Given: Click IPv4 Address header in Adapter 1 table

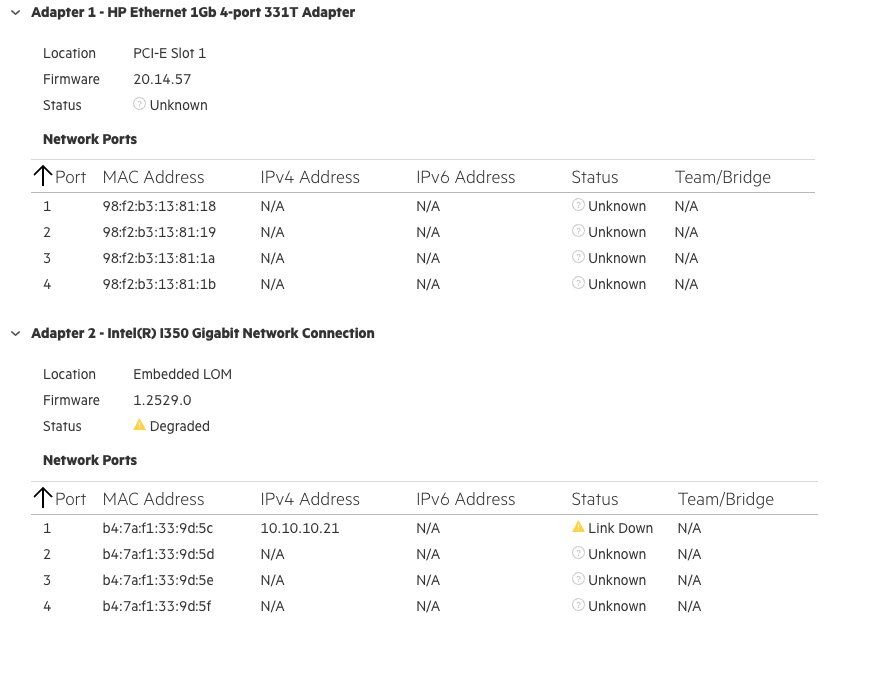Looking at the screenshot, I should [x=310, y=177].
